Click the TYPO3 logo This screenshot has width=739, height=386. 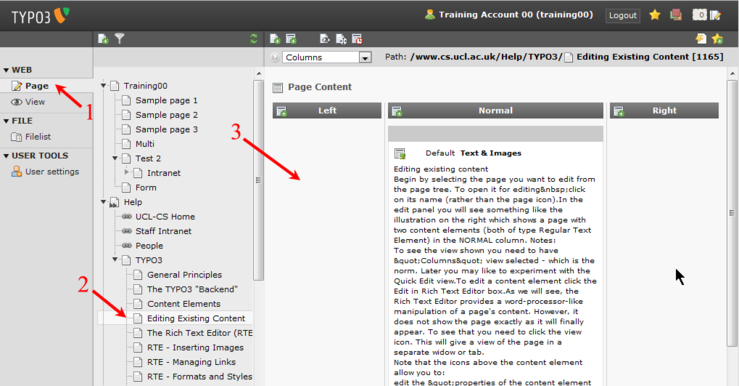point(41,16)
